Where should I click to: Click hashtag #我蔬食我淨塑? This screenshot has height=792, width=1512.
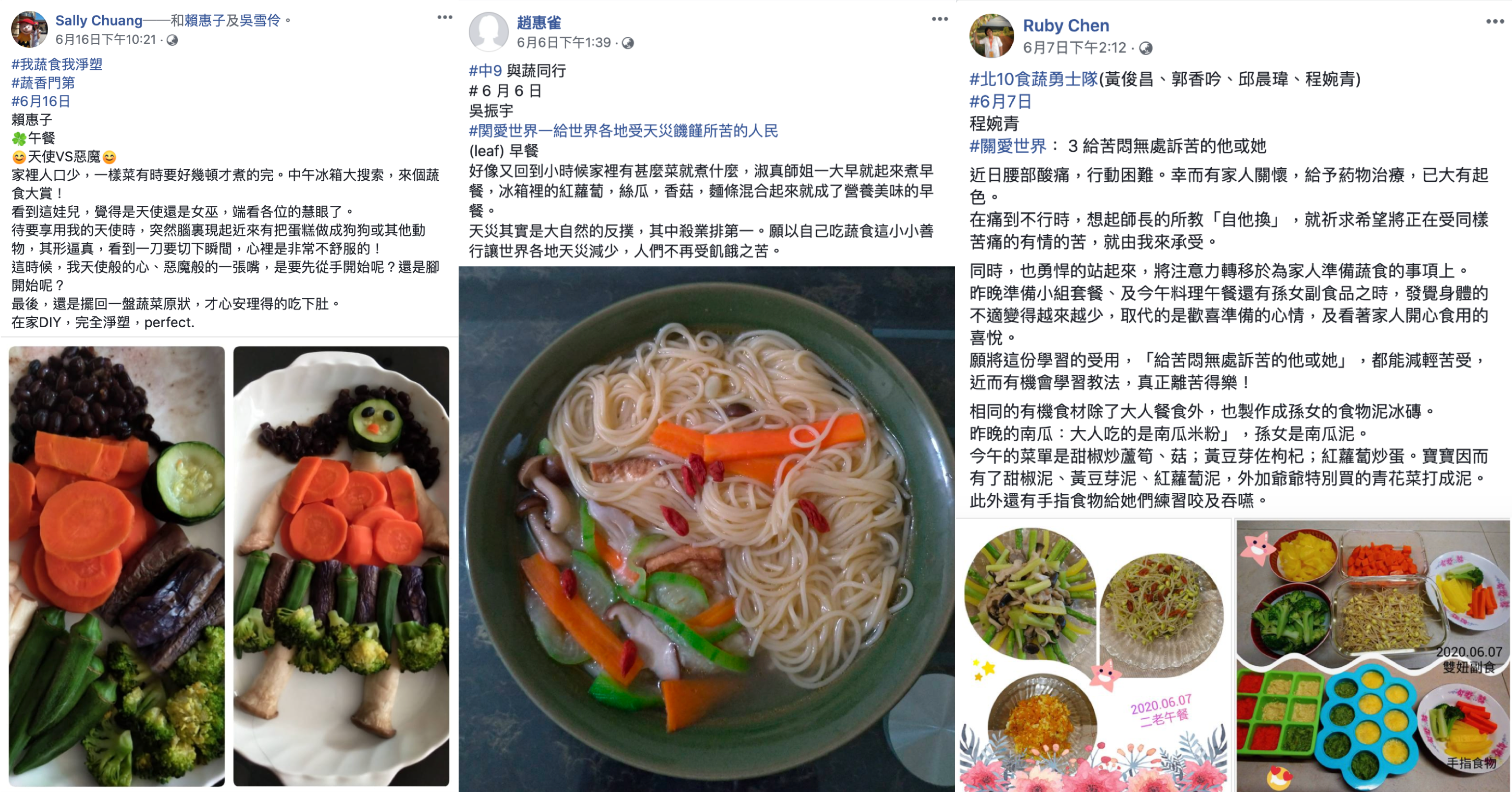[57, 64]
